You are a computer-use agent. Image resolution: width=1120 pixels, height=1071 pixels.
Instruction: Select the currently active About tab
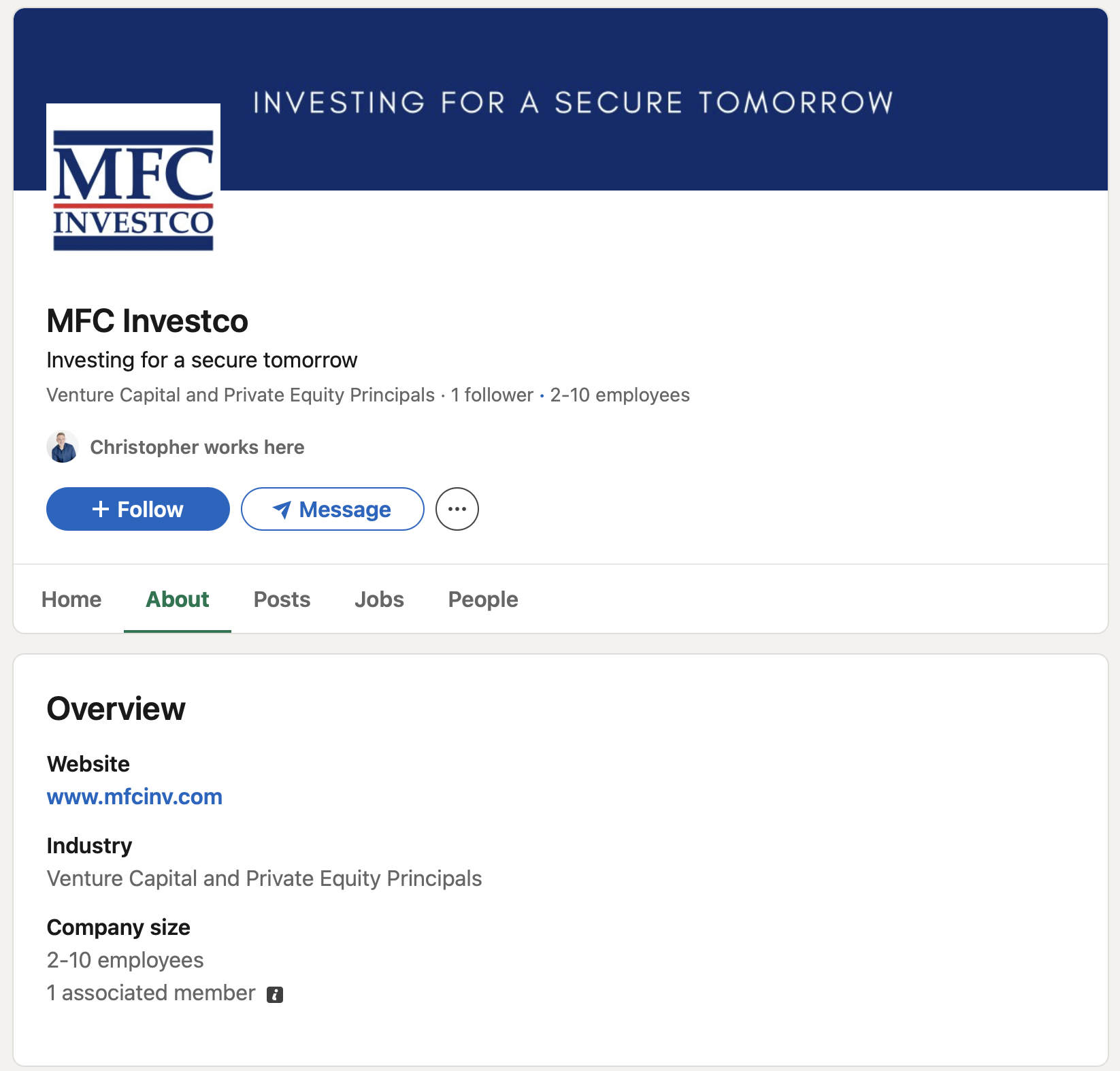177,599
